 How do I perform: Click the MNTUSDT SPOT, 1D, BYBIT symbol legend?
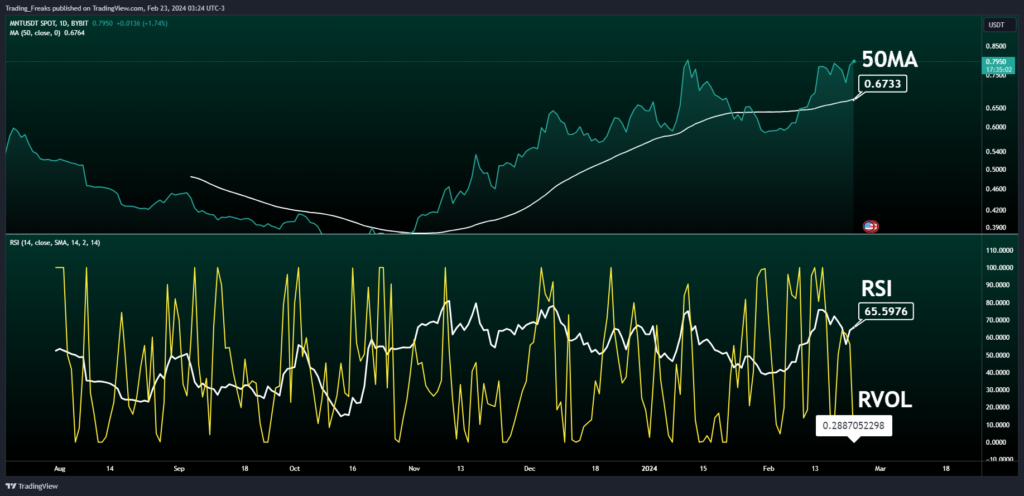49,23
